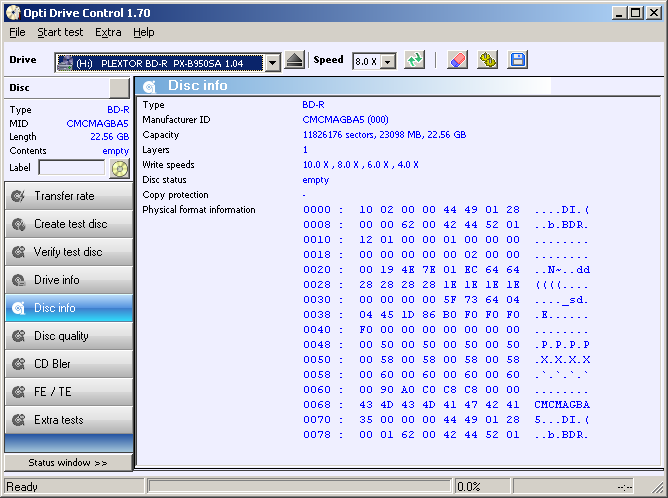Click the red eraser icon
Image resolution: width=668 pixels, height=498 pixels.
[458, 60]
